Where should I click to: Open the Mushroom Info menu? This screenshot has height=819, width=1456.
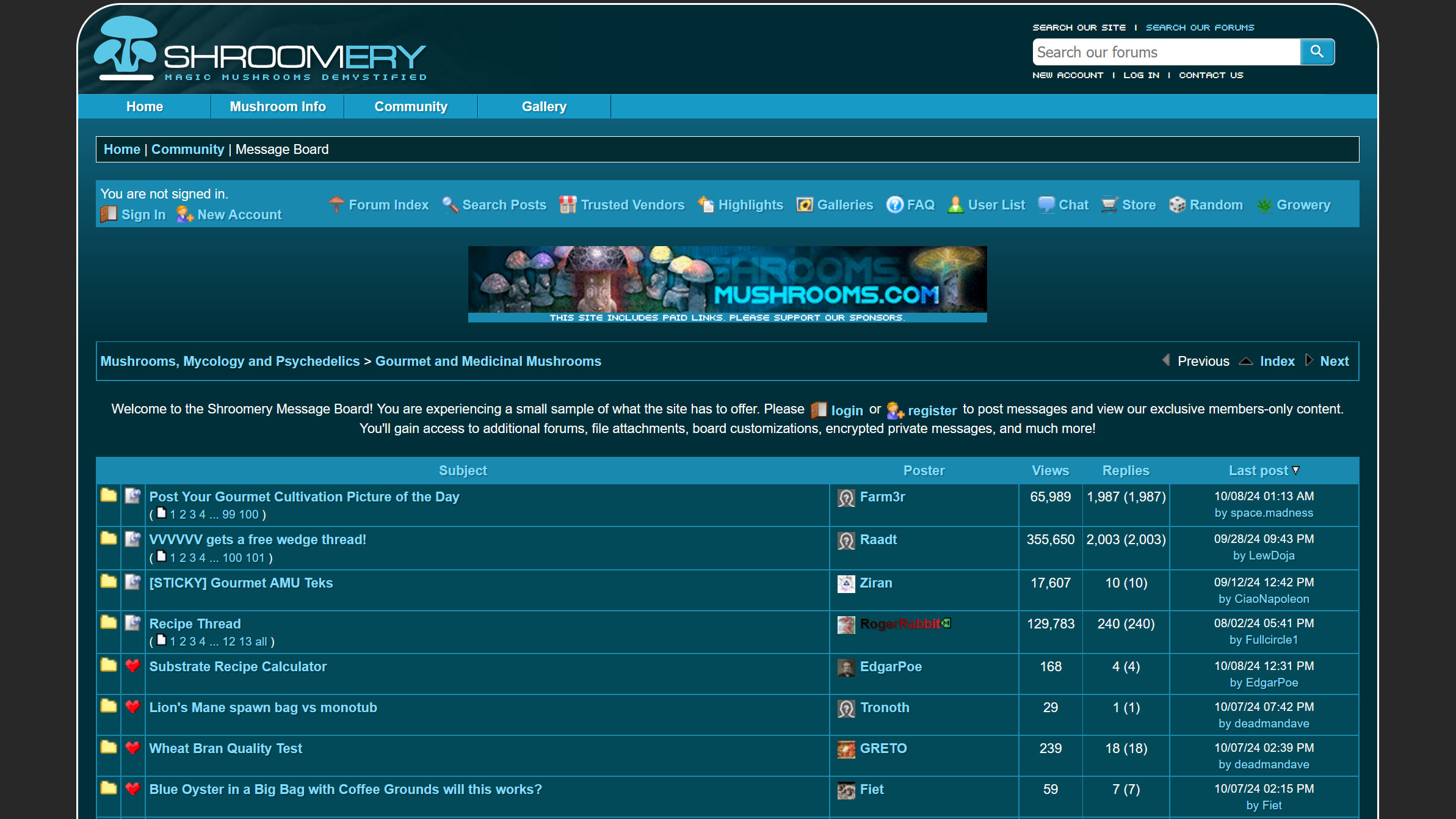(278, 106)
